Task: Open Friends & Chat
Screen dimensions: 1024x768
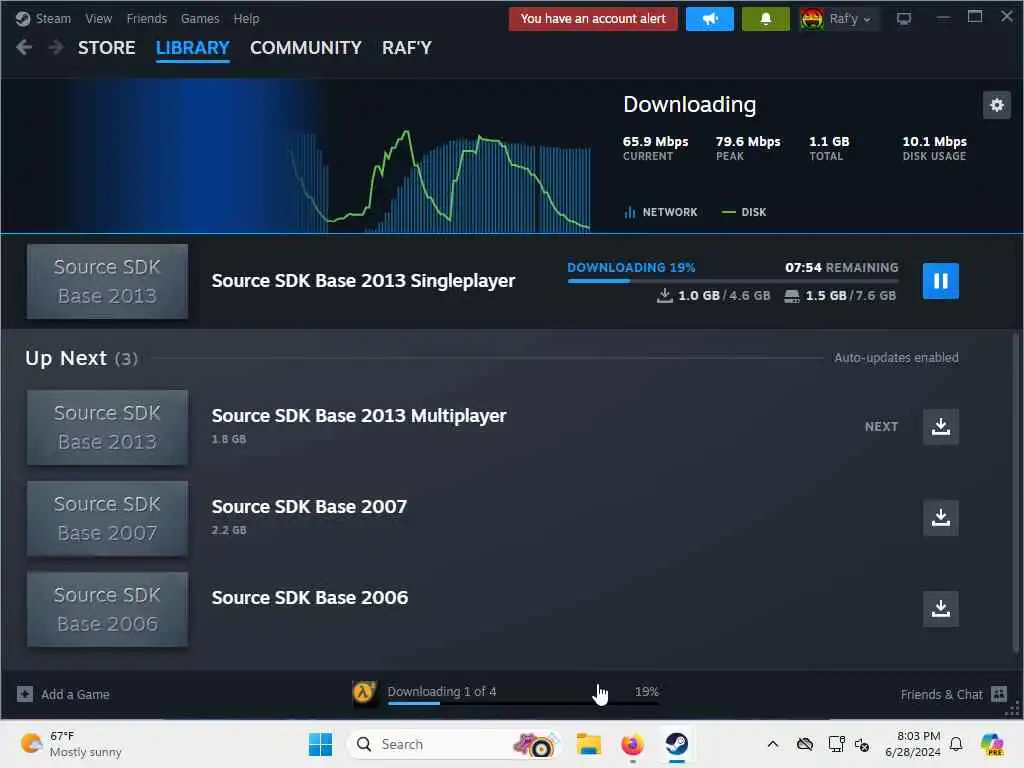Action: (x=941, y=695)
